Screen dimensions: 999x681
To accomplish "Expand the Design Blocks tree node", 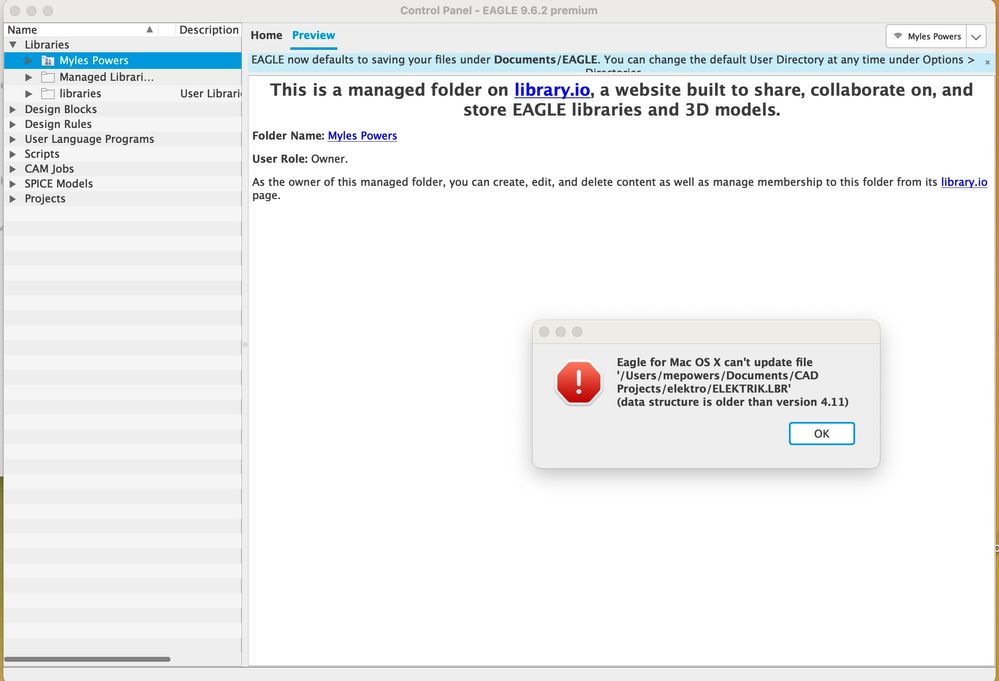I will 13,110.
